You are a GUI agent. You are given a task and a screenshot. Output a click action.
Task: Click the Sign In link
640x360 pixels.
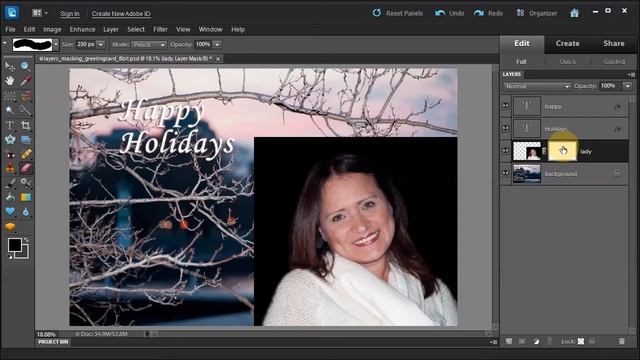pos(70,13)
